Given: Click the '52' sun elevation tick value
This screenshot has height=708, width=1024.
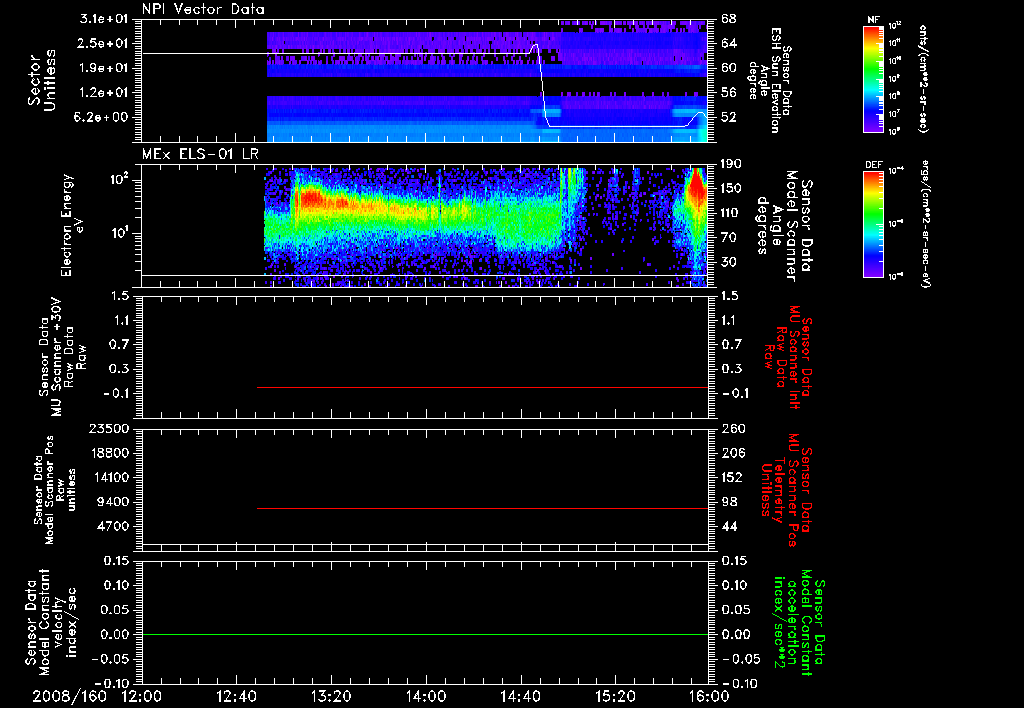Looking at the screenshot, I should coord(729,118).
